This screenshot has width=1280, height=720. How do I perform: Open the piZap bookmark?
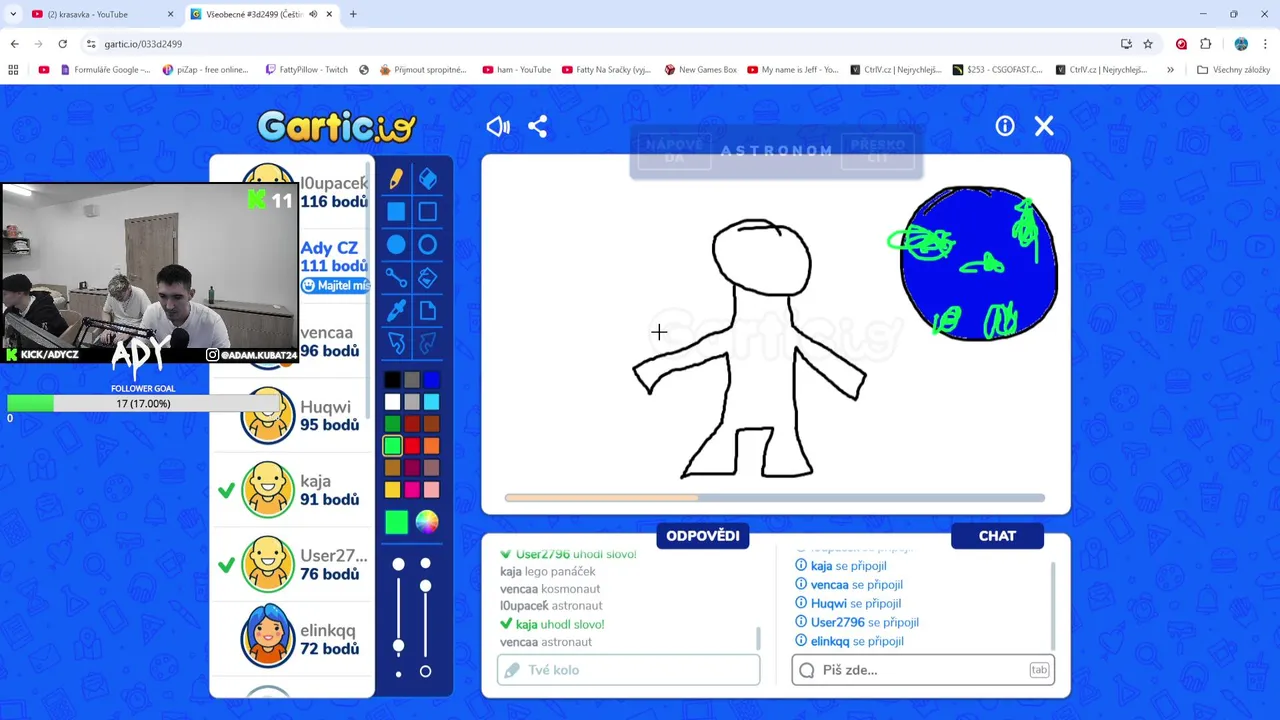[x=204, y=70]
